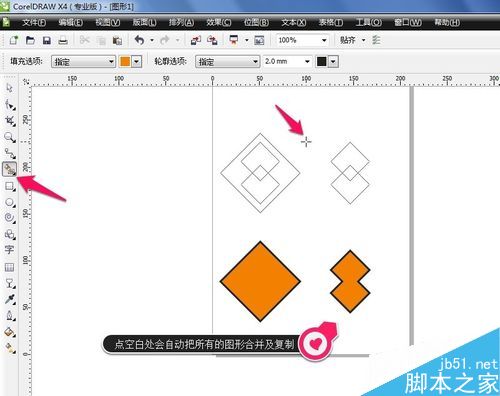Open the 工具(O) menu

369,23
